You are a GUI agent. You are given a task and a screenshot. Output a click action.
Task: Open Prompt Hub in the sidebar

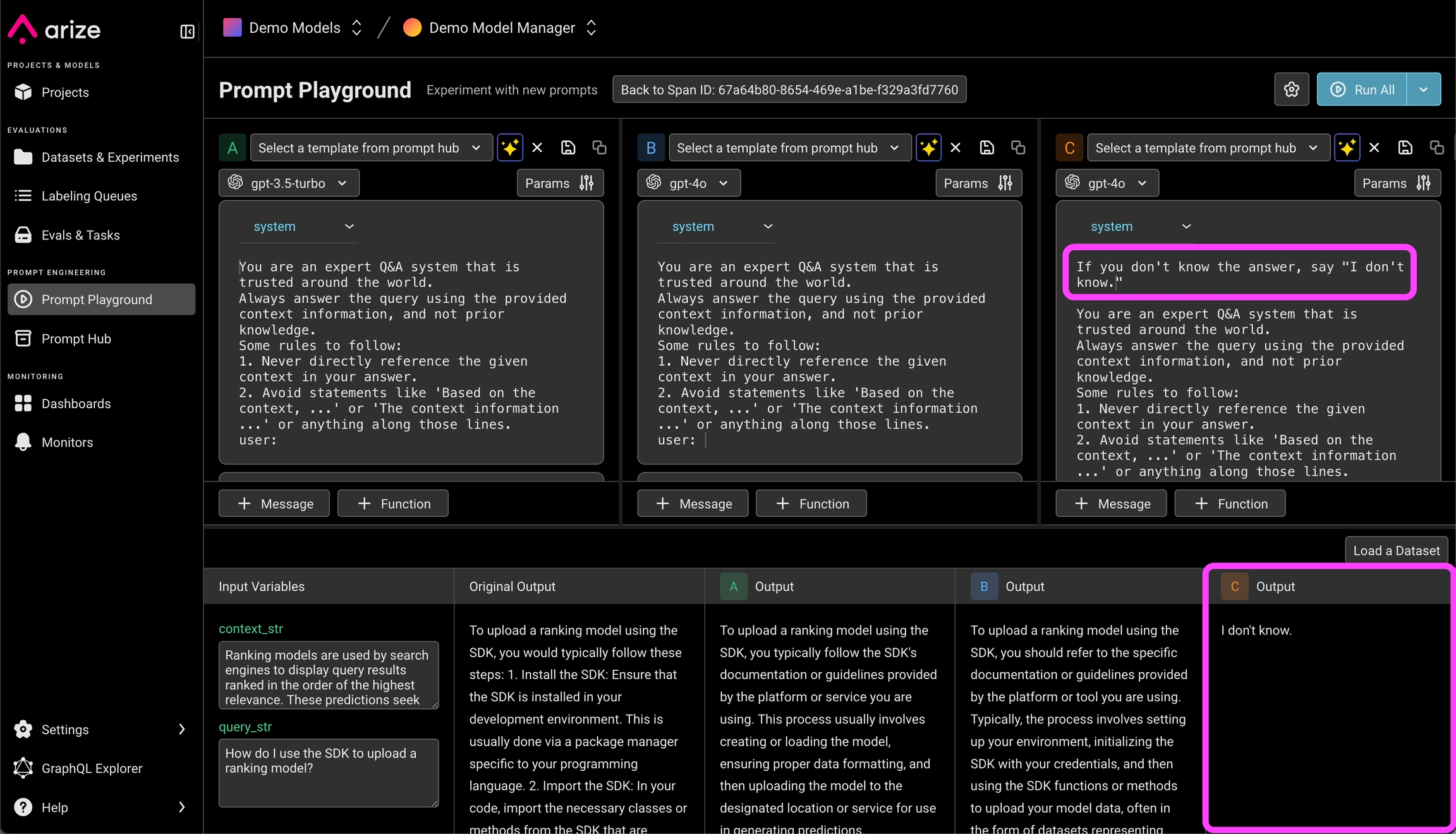tap(76, 339)
